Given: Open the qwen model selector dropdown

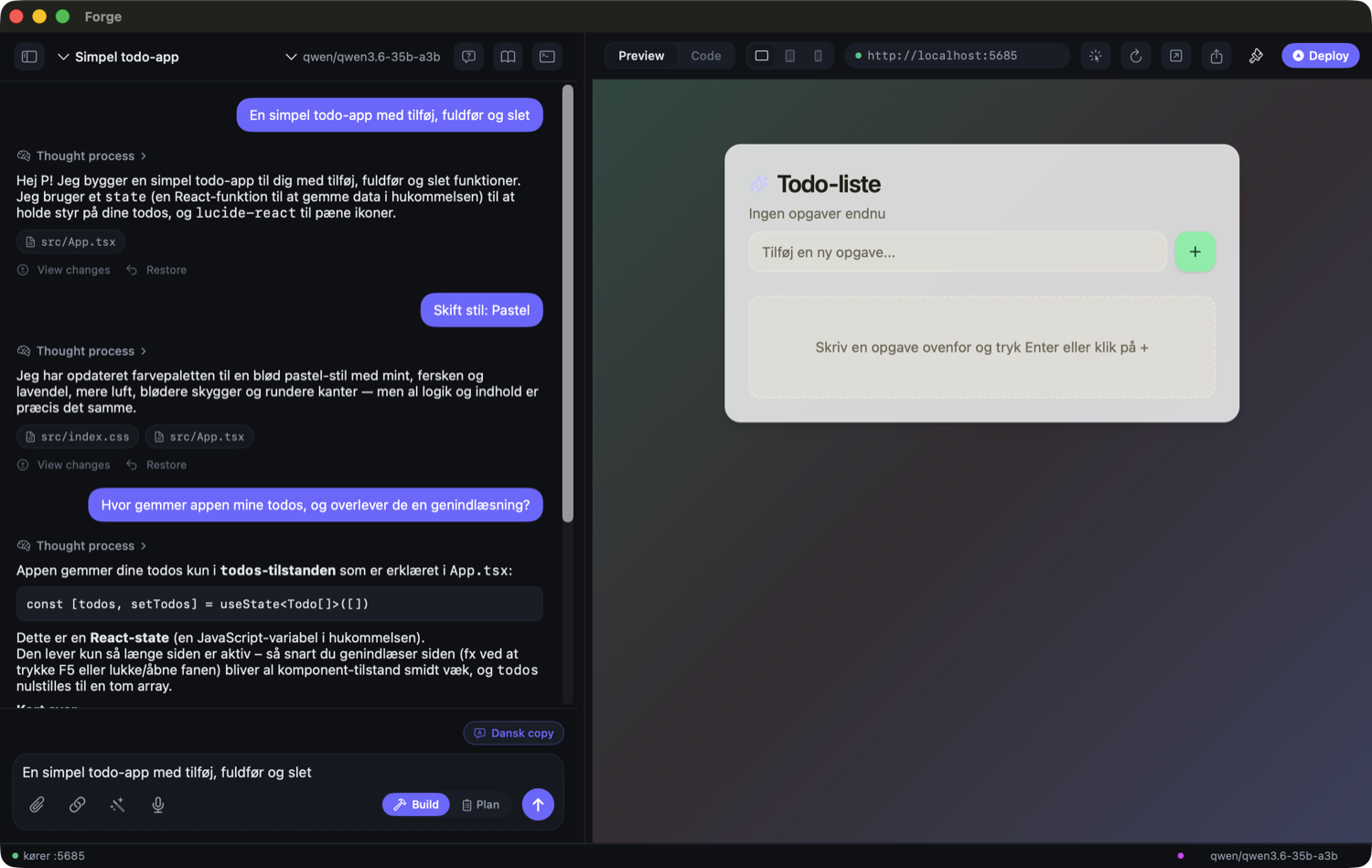Looking at the screenshot, I should coord(363,57).
